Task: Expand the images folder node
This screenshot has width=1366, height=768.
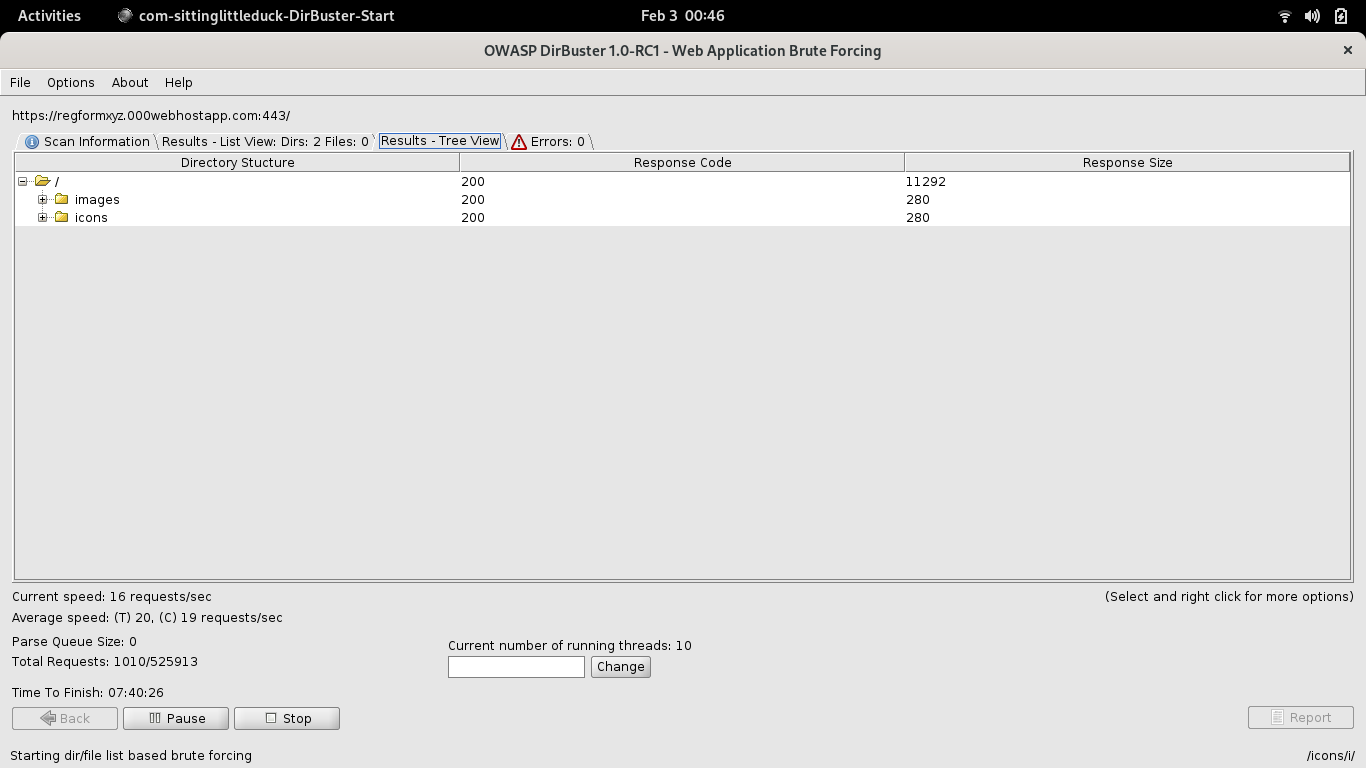Action: tap(42, 199)
